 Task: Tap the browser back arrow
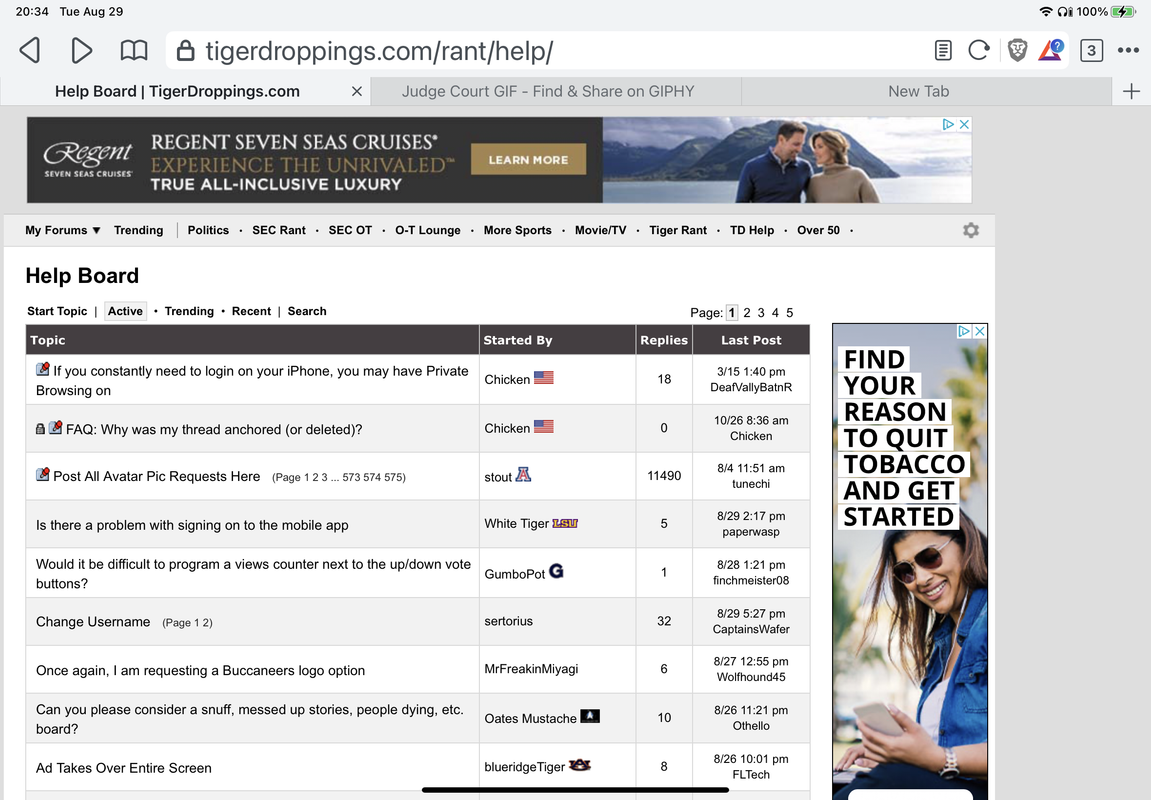click(29, 51)
